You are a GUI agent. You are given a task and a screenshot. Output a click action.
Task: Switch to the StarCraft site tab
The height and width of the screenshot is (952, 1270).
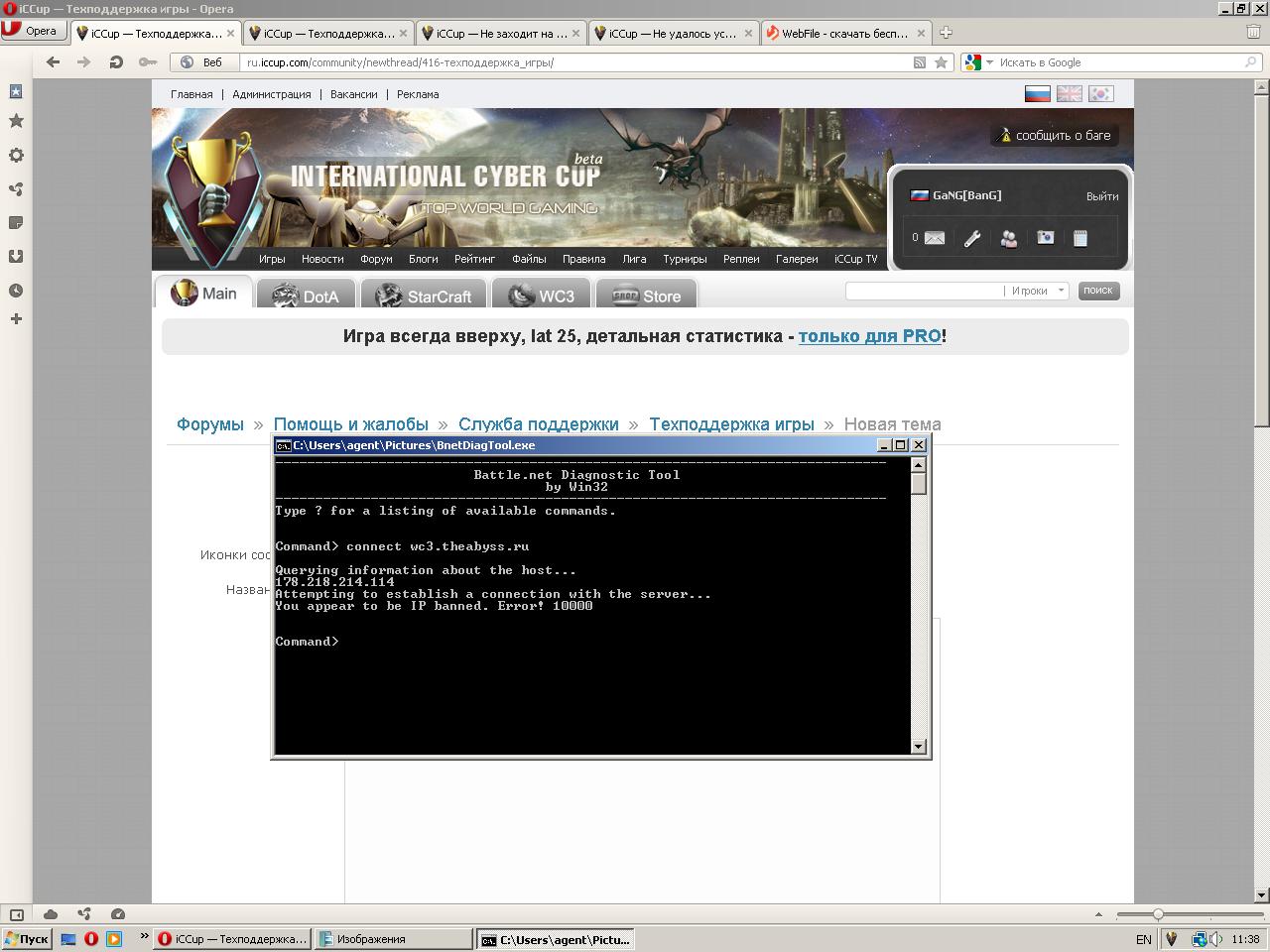[x=424, y=296]
